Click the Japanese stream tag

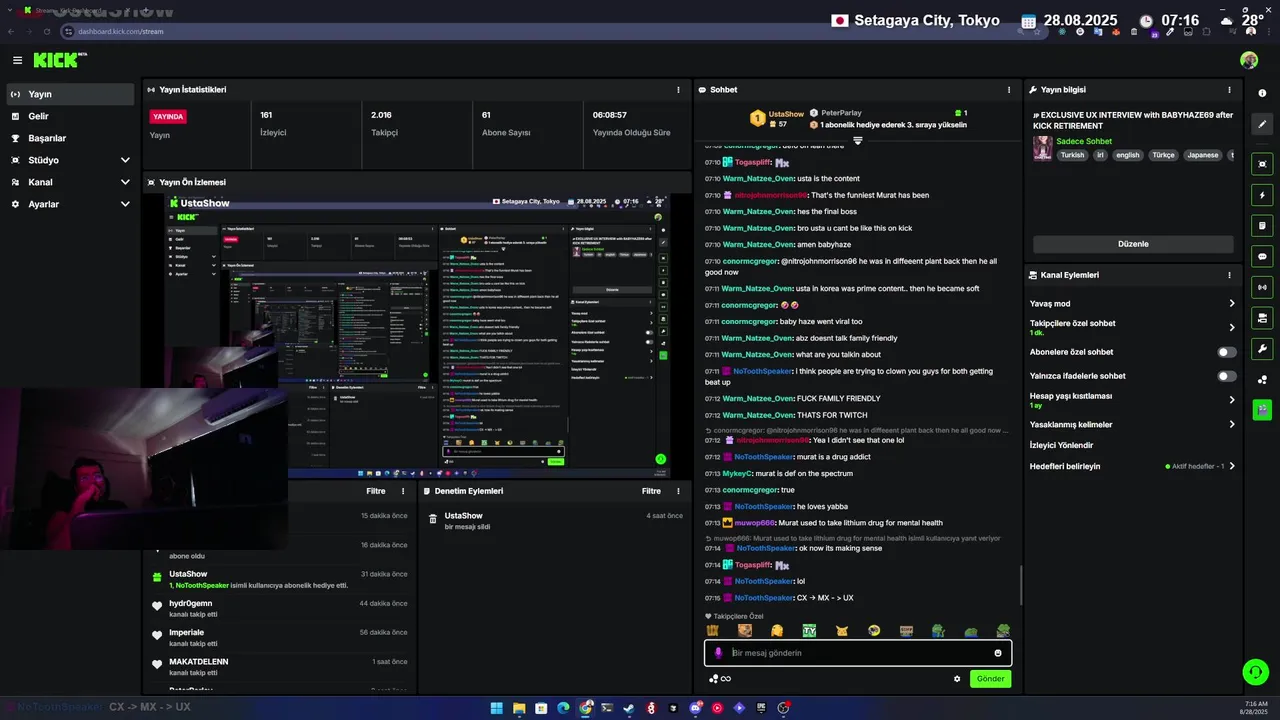(1203, 156)
